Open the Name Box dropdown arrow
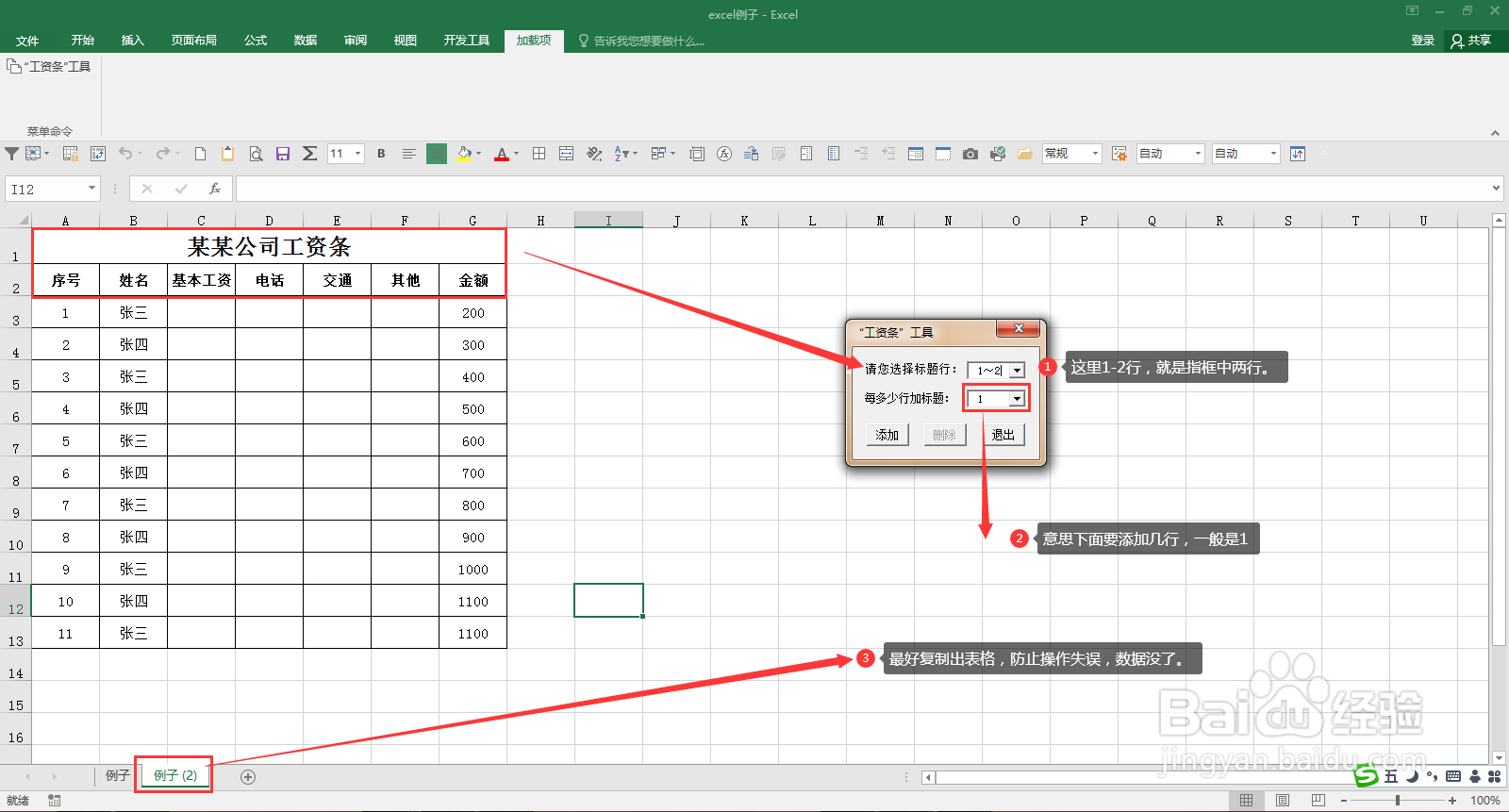 click(91, 189)
